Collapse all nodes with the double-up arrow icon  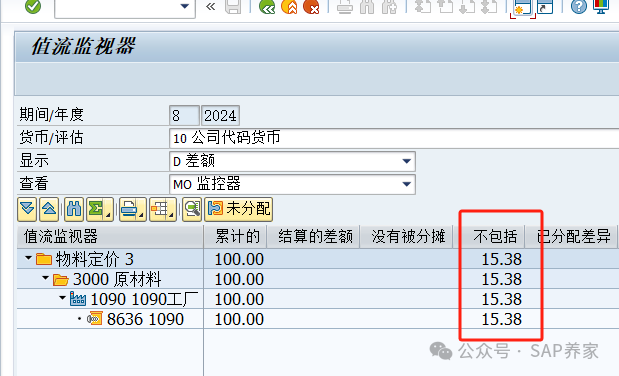(x=49, y=209)
